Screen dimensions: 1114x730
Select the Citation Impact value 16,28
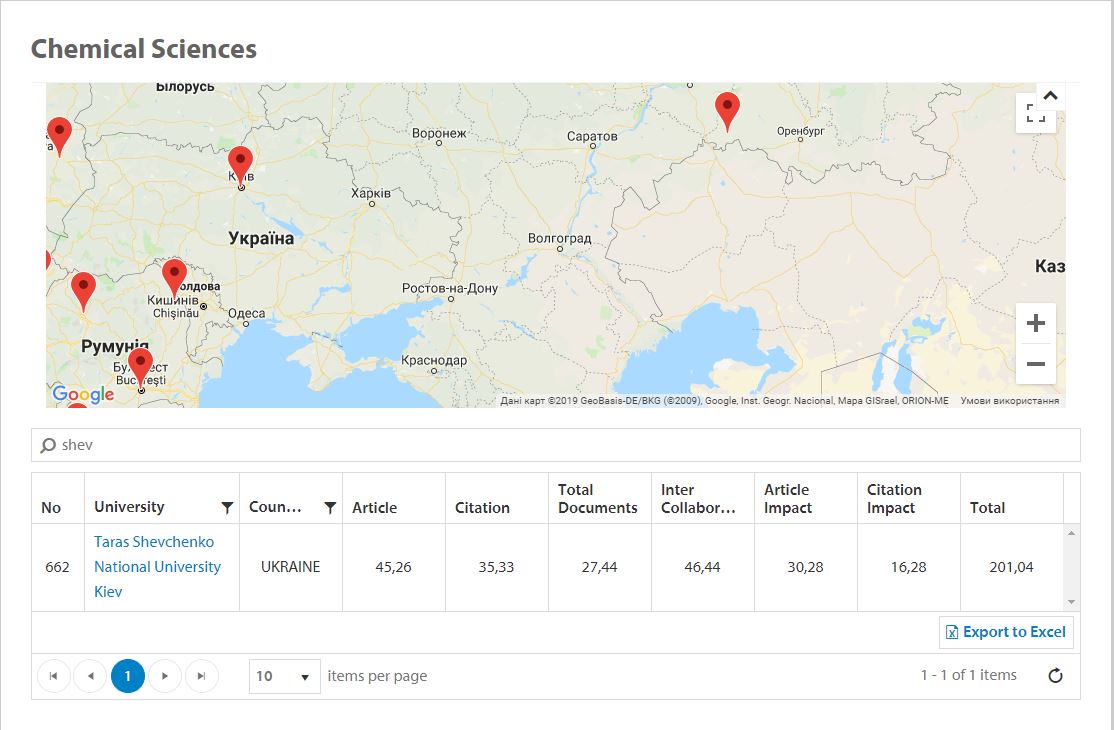pyautogui.click(x=909, y=567)
